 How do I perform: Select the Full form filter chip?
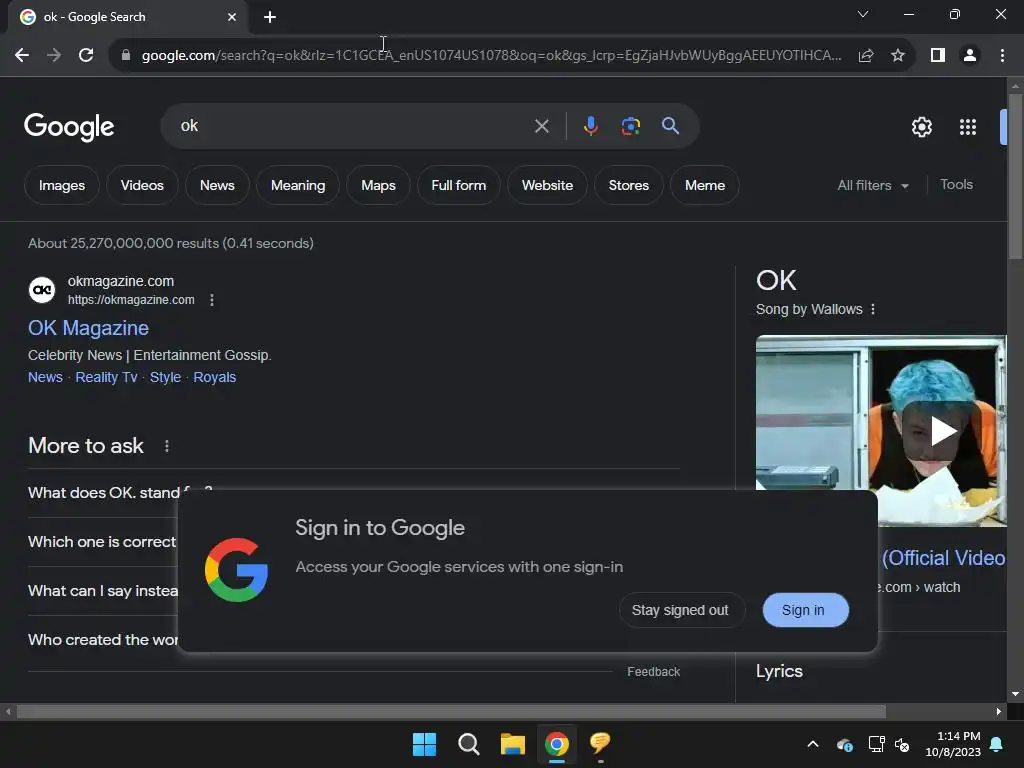point(458,185)
